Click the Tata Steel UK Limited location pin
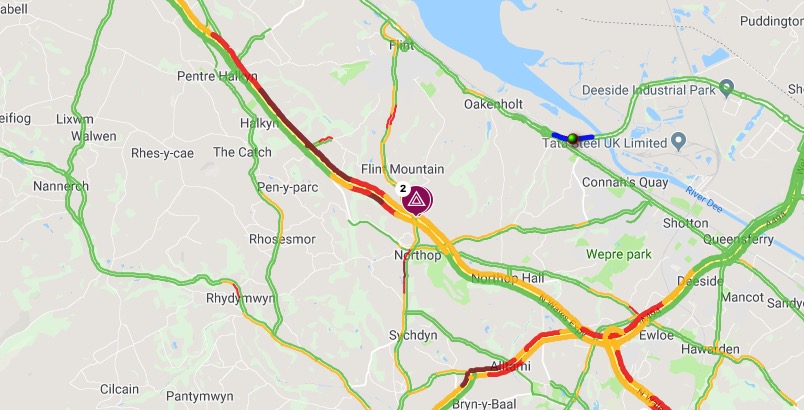Viewport: 804px width, 410px height. pos(679,141)
